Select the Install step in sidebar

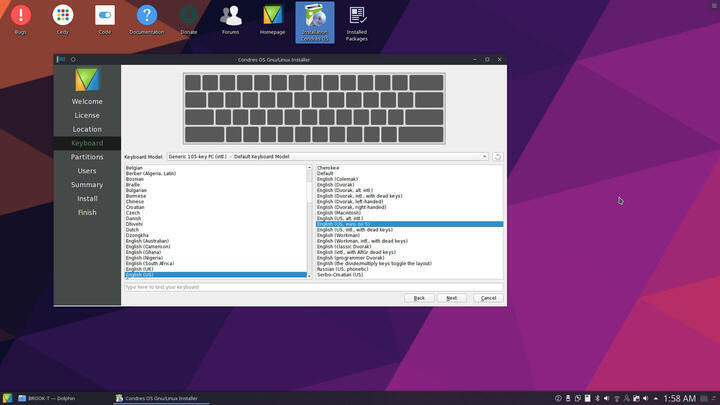(87, 198)
